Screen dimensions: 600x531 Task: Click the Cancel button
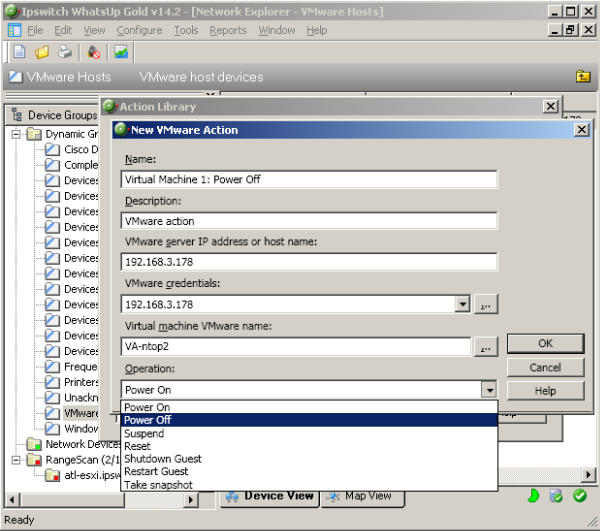click(x=545, y=367)
